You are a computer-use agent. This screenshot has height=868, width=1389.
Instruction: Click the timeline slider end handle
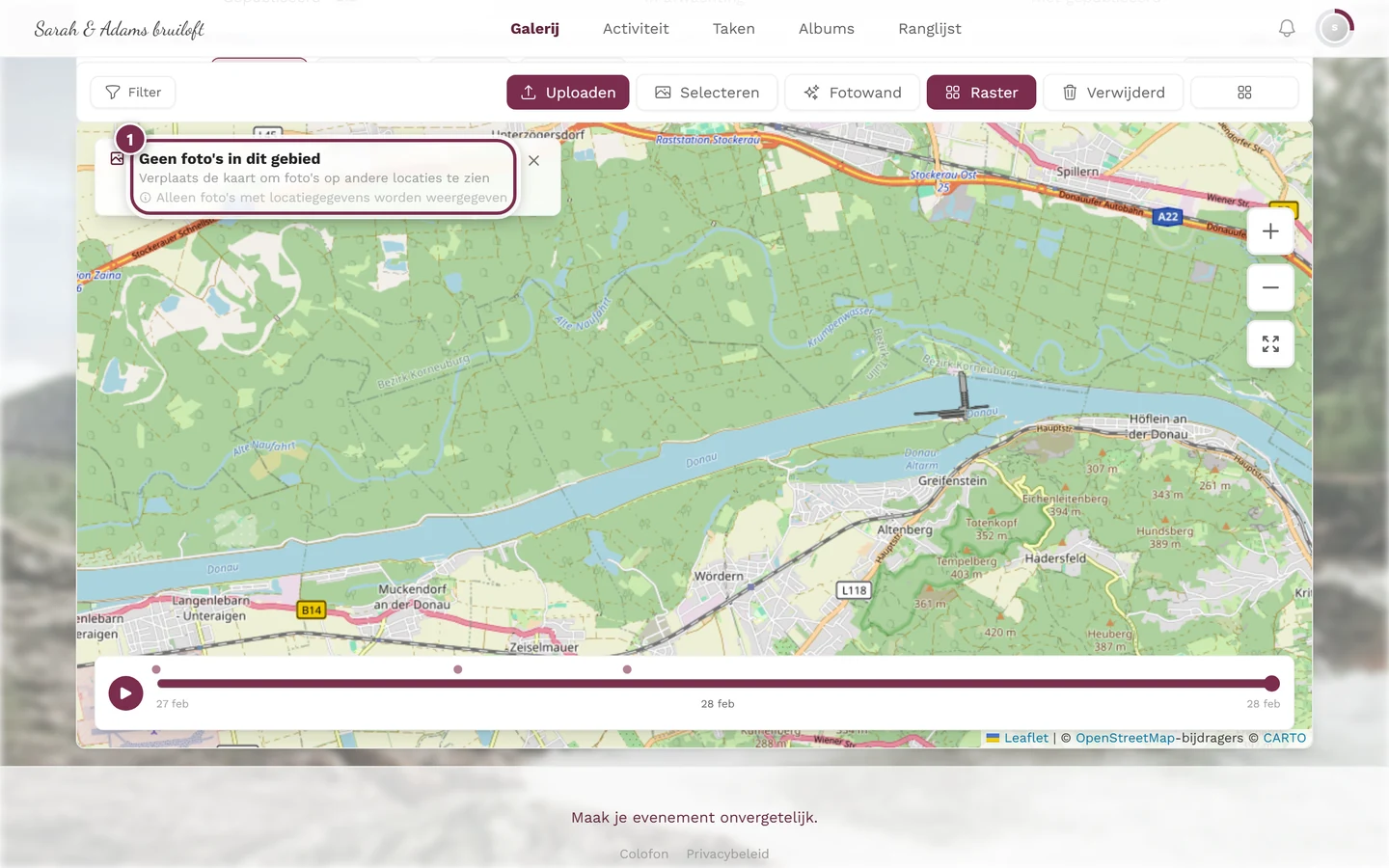(1272, 684)
